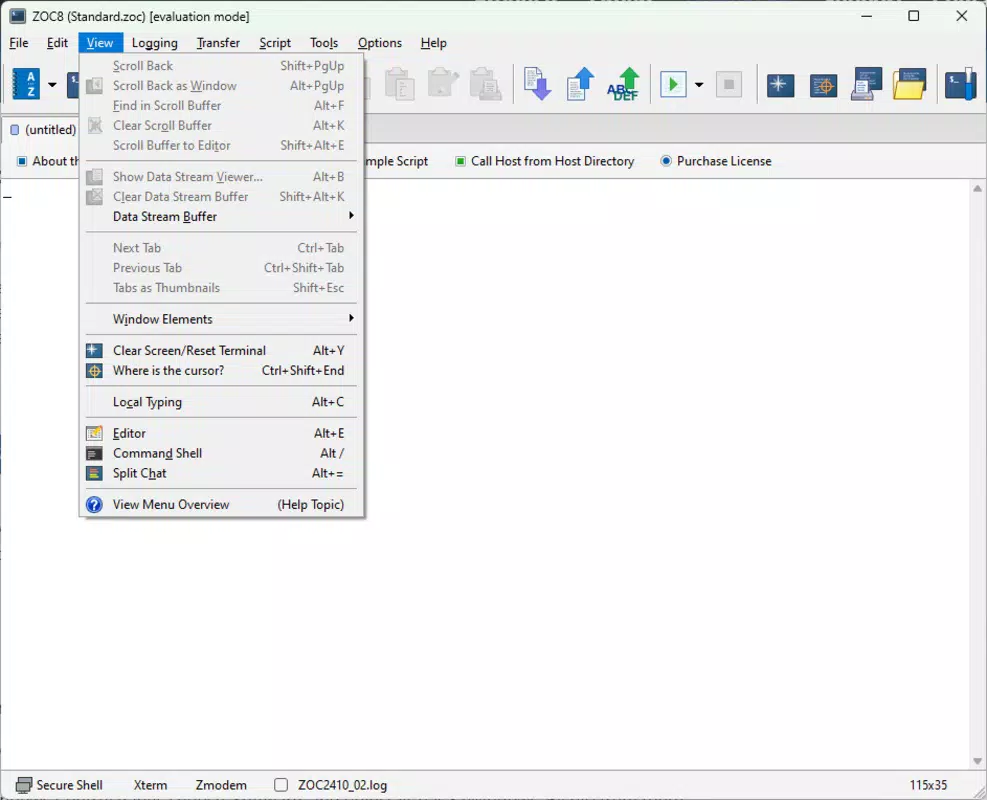Open the Transfer menu
The image size is (987, 800).
(x=218, y=43)
